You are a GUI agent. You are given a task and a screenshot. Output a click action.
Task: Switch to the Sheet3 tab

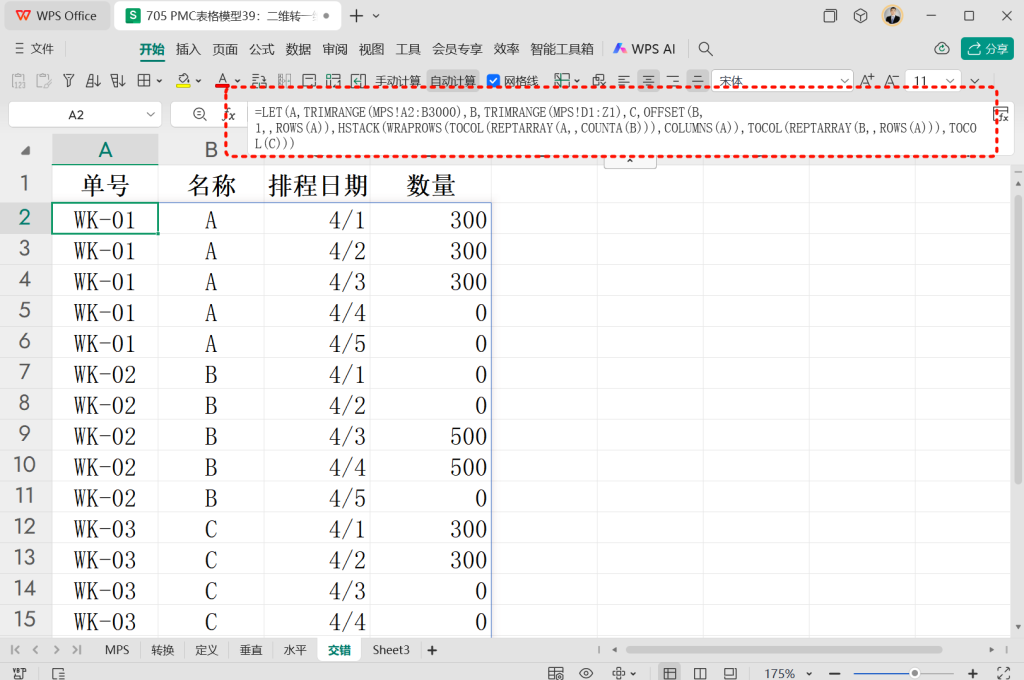[391, 650]
